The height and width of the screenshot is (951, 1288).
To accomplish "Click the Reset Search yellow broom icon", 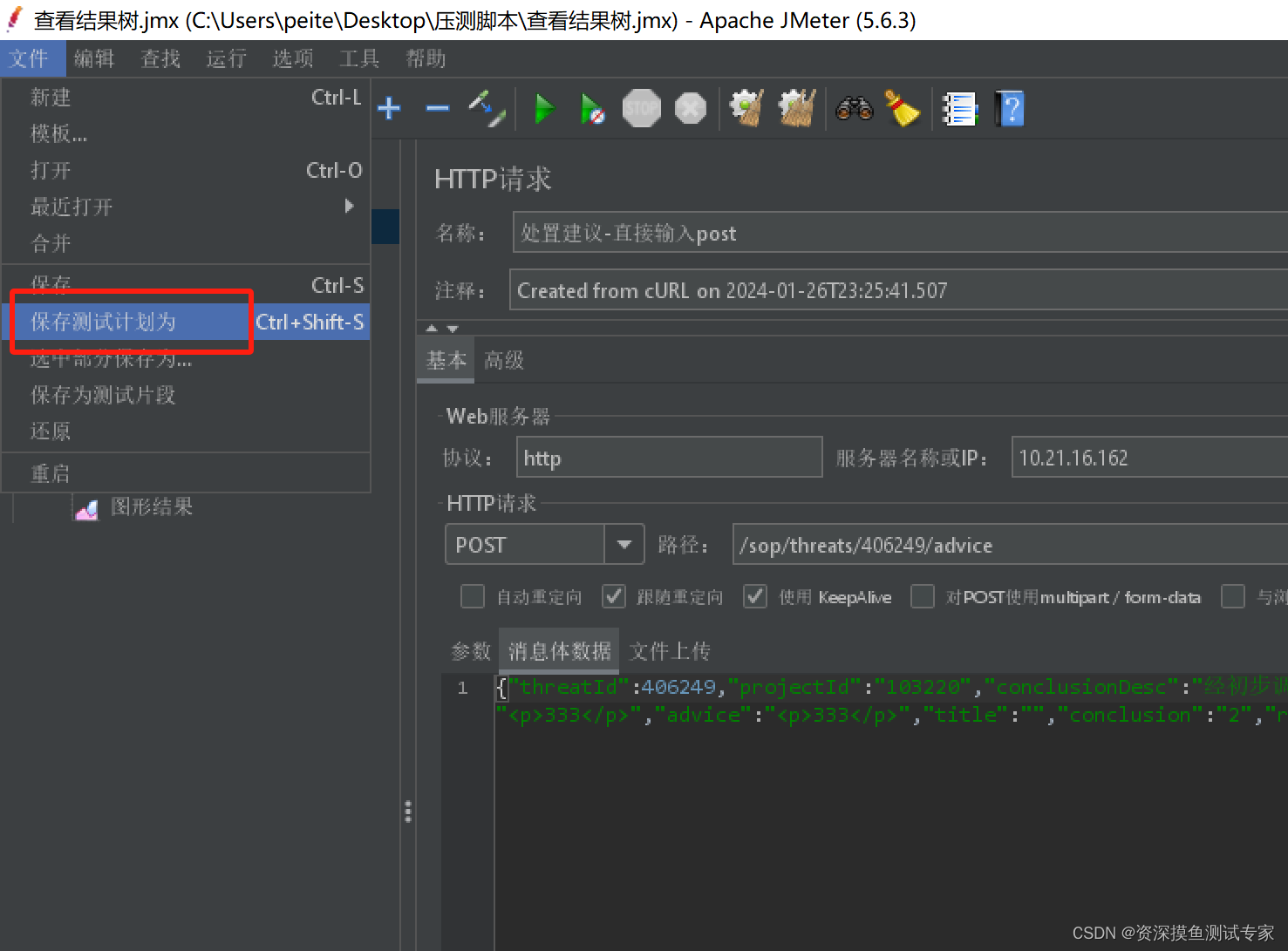I will pyautogui.click(x=903, y=109).
